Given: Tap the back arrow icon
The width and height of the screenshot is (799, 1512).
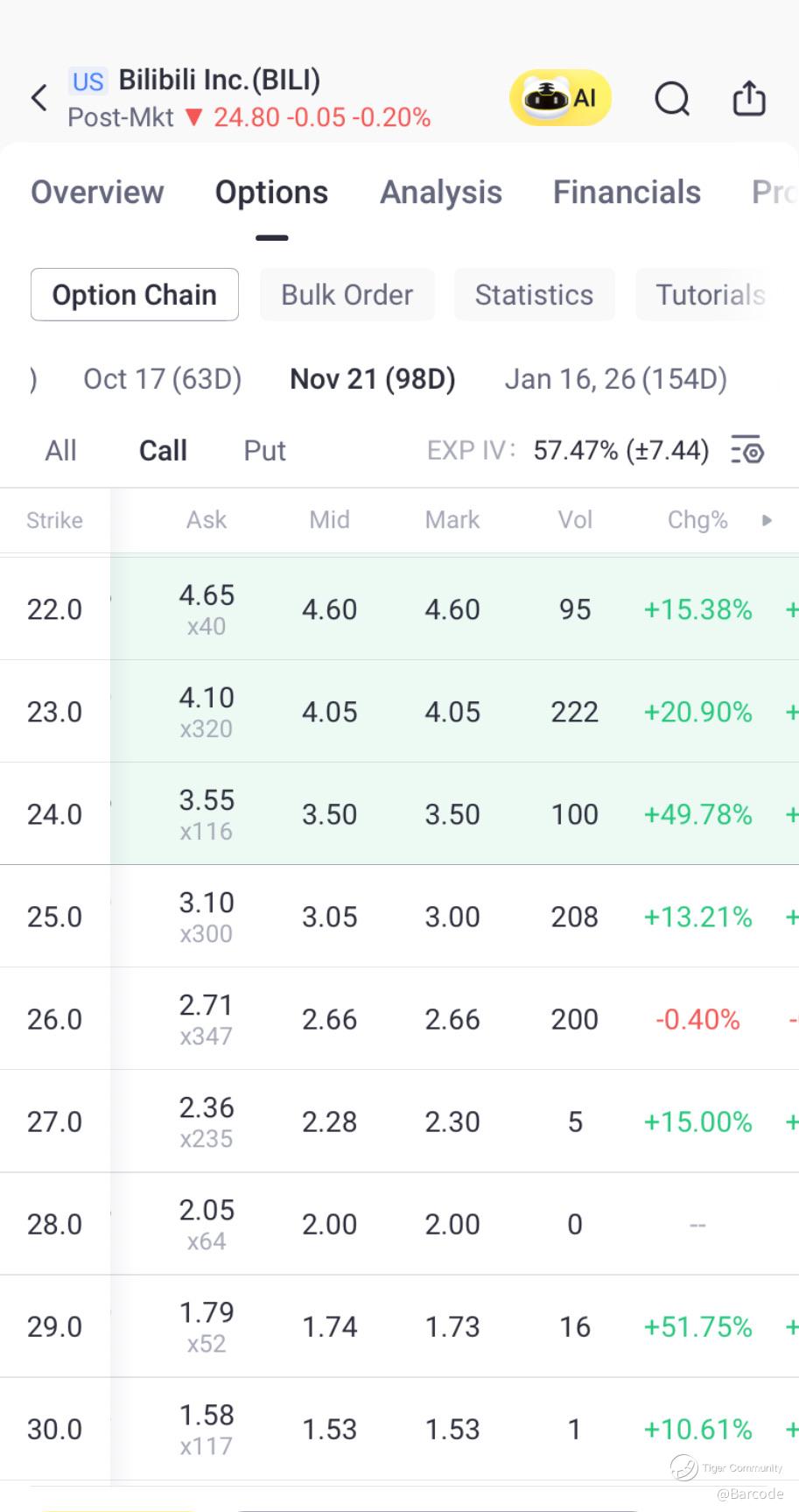Looking at the screenshot, I should 39,98.
